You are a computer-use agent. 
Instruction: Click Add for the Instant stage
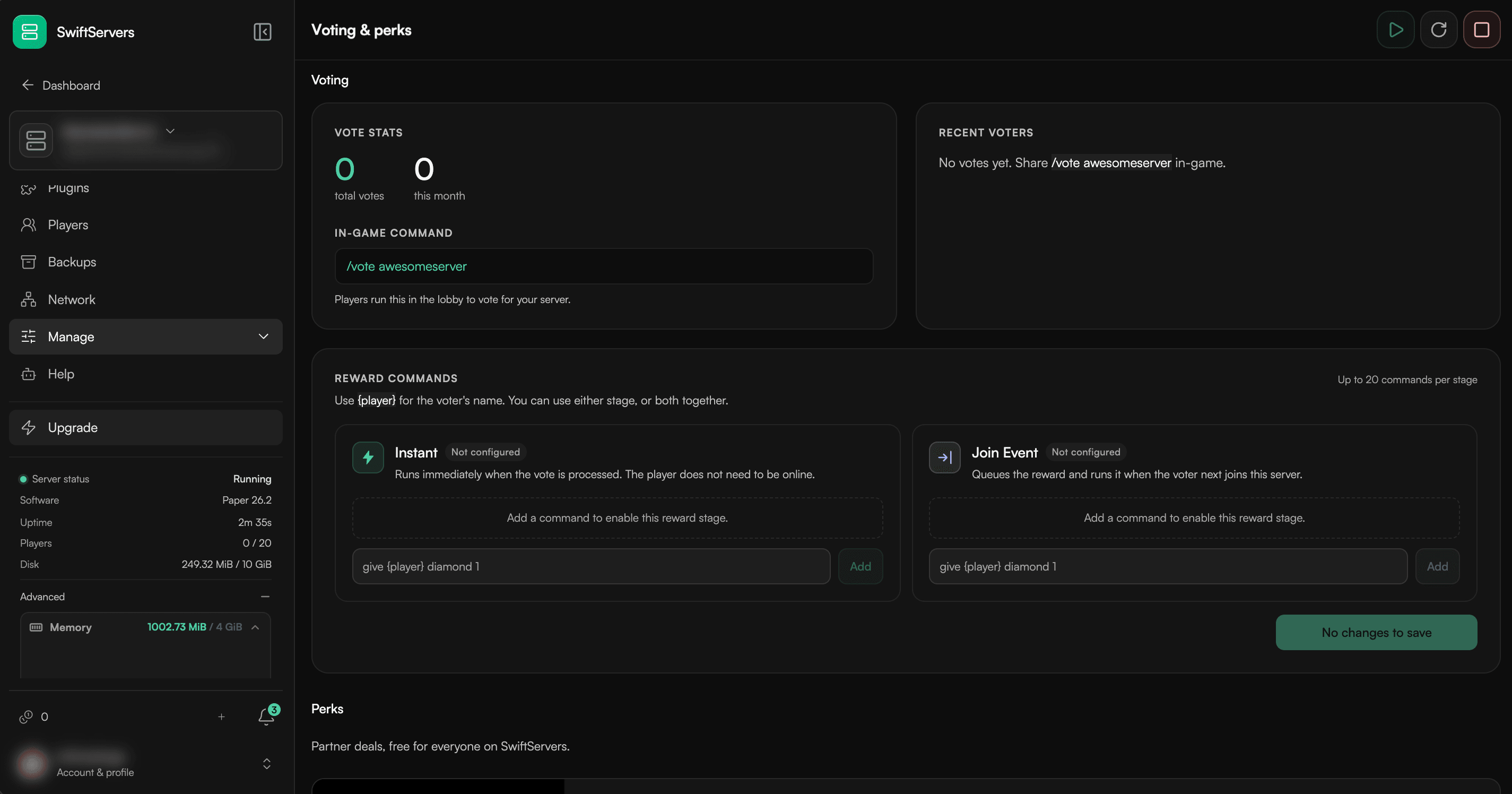[x=861, y=566]
